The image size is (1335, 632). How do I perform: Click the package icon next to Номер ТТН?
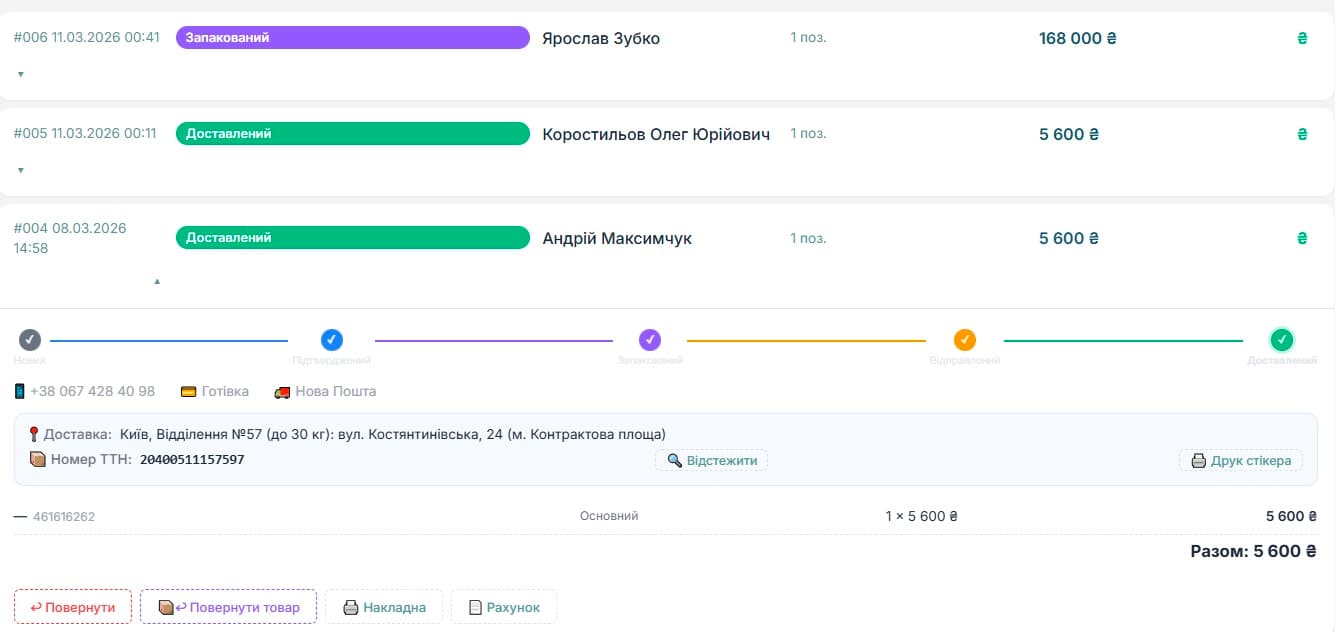[38, 460]
